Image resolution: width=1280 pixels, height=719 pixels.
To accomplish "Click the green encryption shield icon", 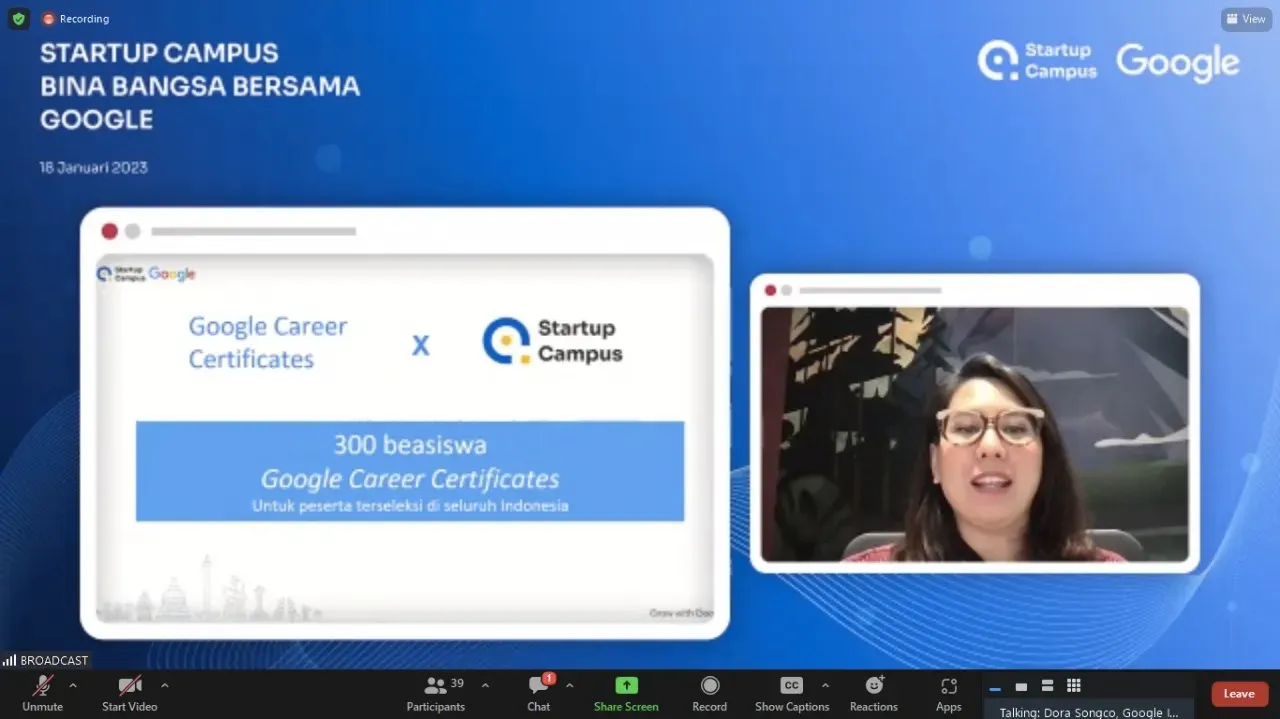I will pyautogui.click(x=18, y=19).
